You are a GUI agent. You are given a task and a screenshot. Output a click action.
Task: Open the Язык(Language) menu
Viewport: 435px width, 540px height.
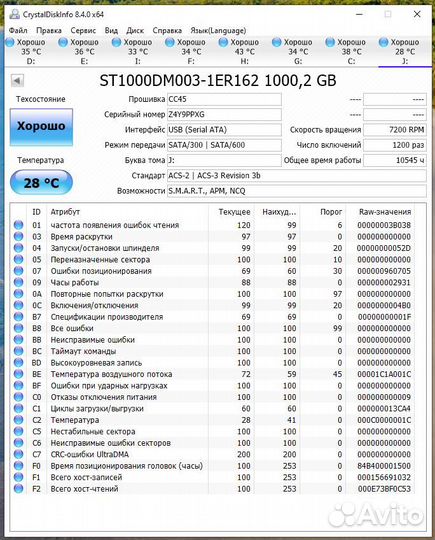click(x=218, y=30)
